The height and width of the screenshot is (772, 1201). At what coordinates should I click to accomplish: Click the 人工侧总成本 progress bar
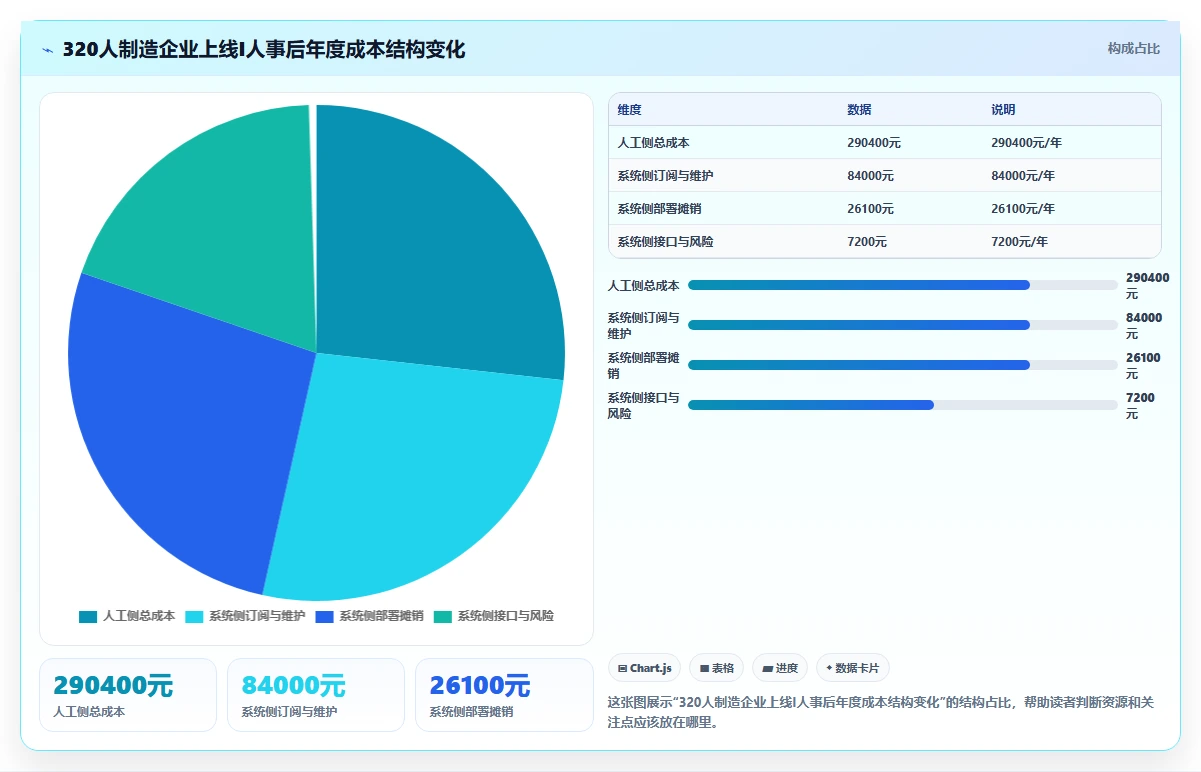(x=903, y=285)
